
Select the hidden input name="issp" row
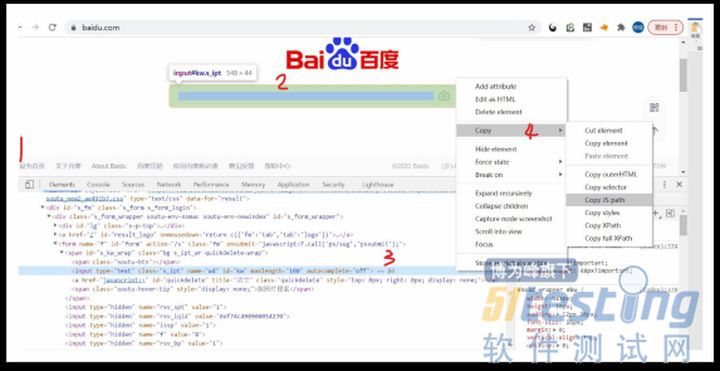point(141,325)
